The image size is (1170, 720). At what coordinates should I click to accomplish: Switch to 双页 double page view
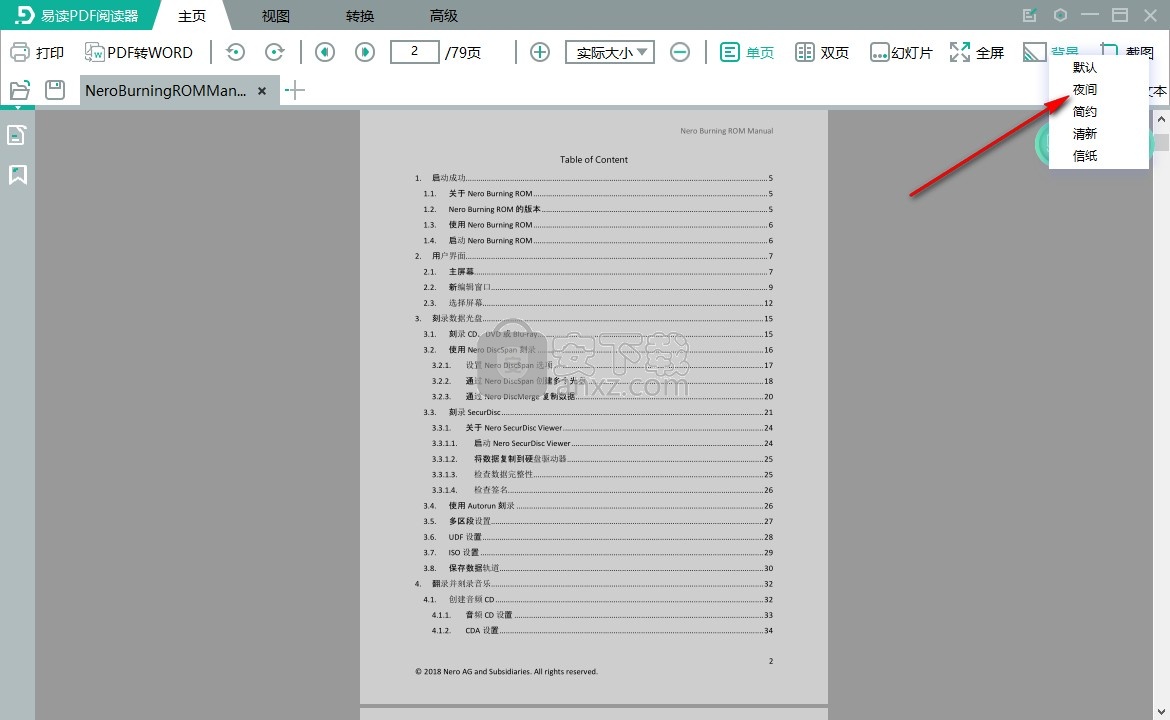click(822, 52)
